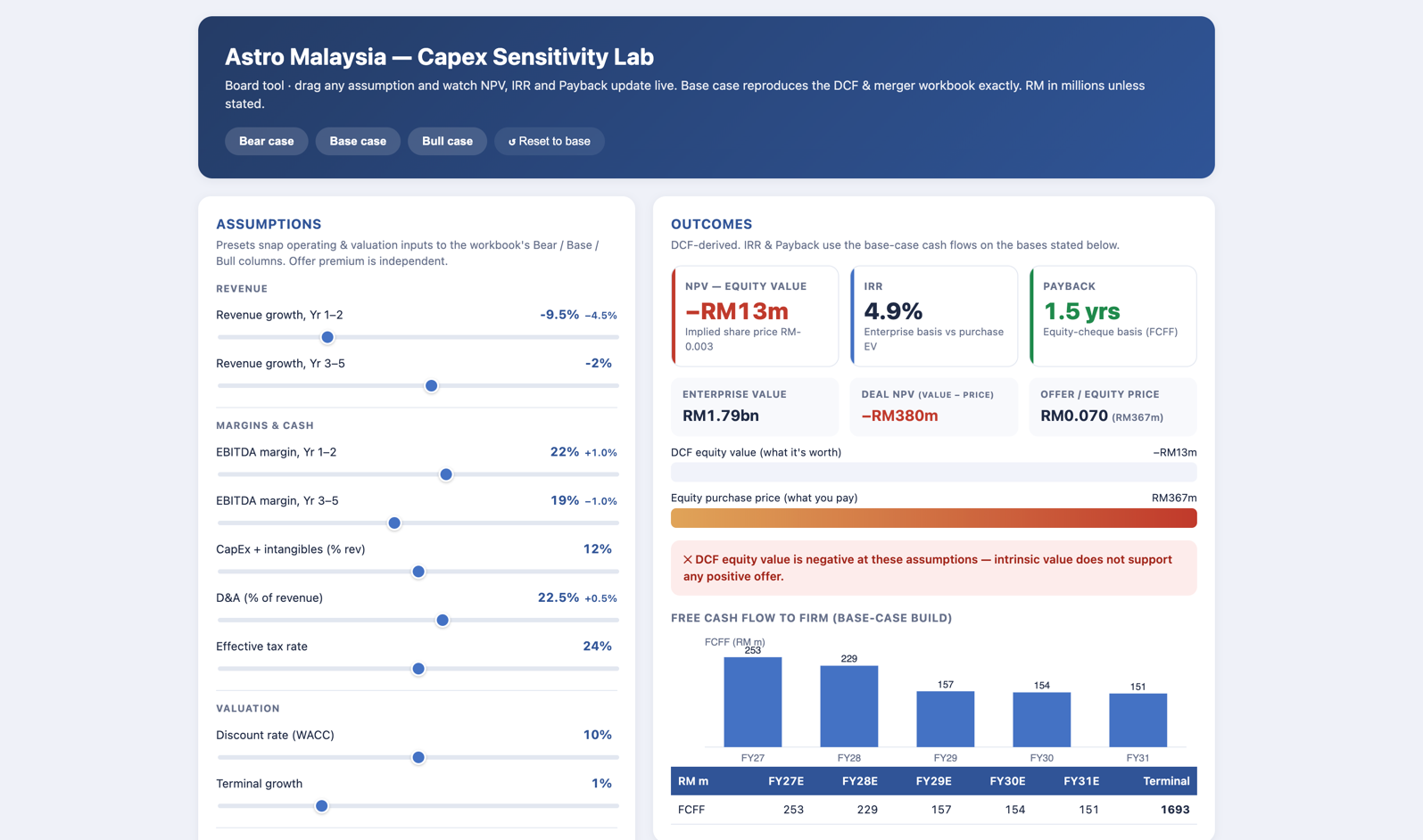Click the FY28E table column header
1423x840 pixels.
[860, 781]
